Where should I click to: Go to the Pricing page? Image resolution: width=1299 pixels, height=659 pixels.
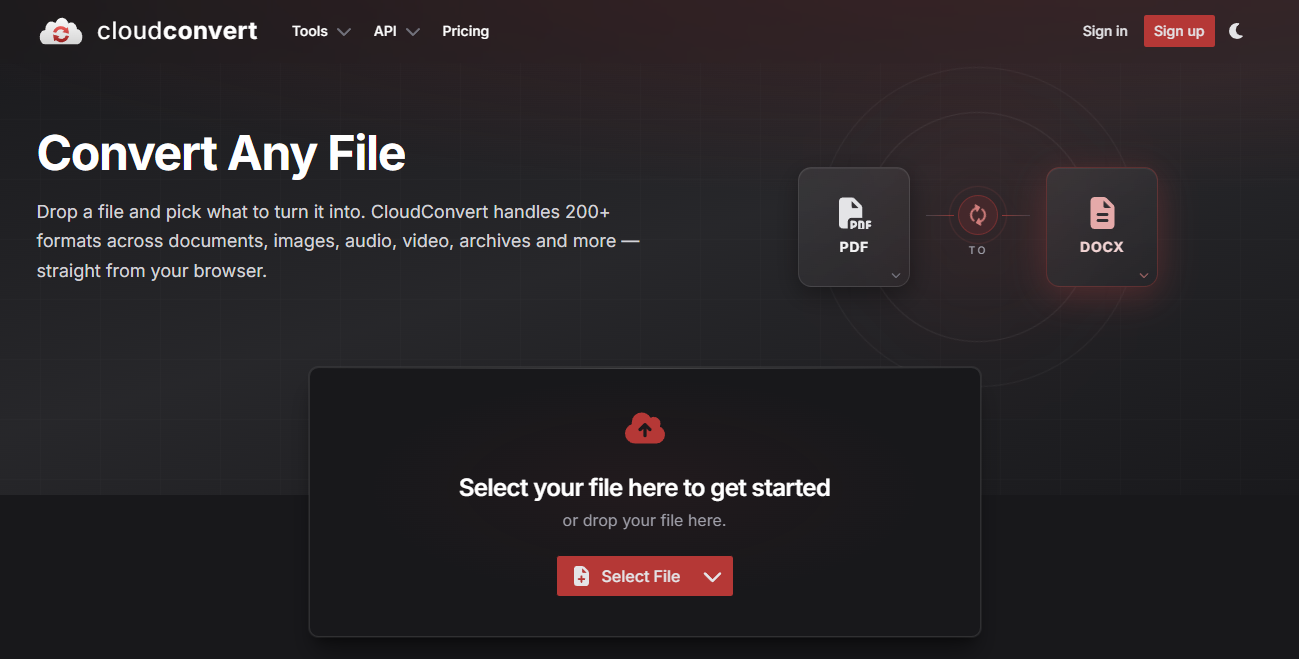466,31
